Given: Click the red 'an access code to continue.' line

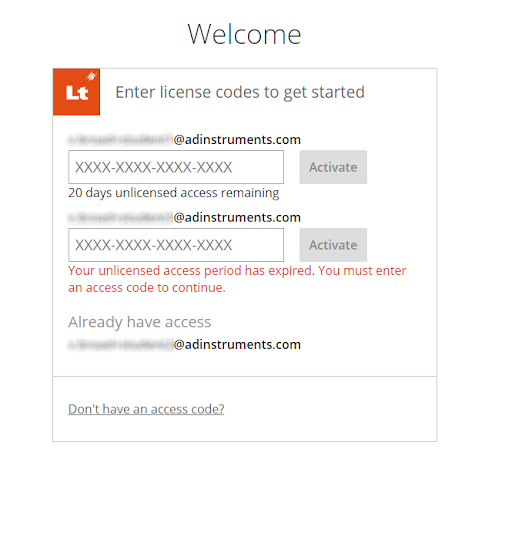Looking at the screenshot, I should pos(147,288).
